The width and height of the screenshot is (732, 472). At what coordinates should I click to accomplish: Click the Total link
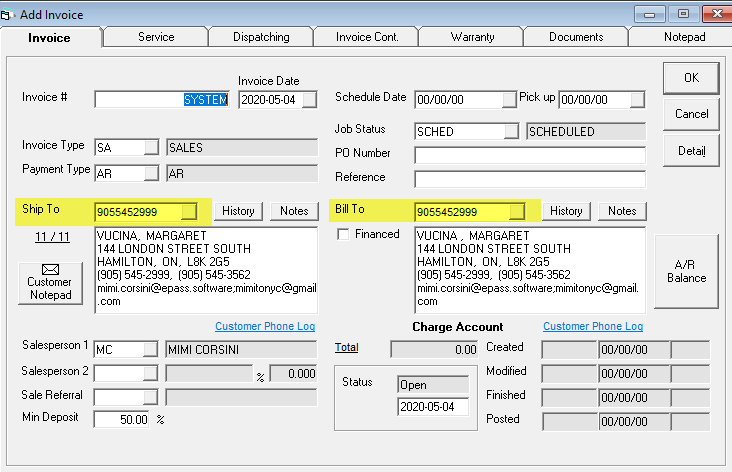346,347
